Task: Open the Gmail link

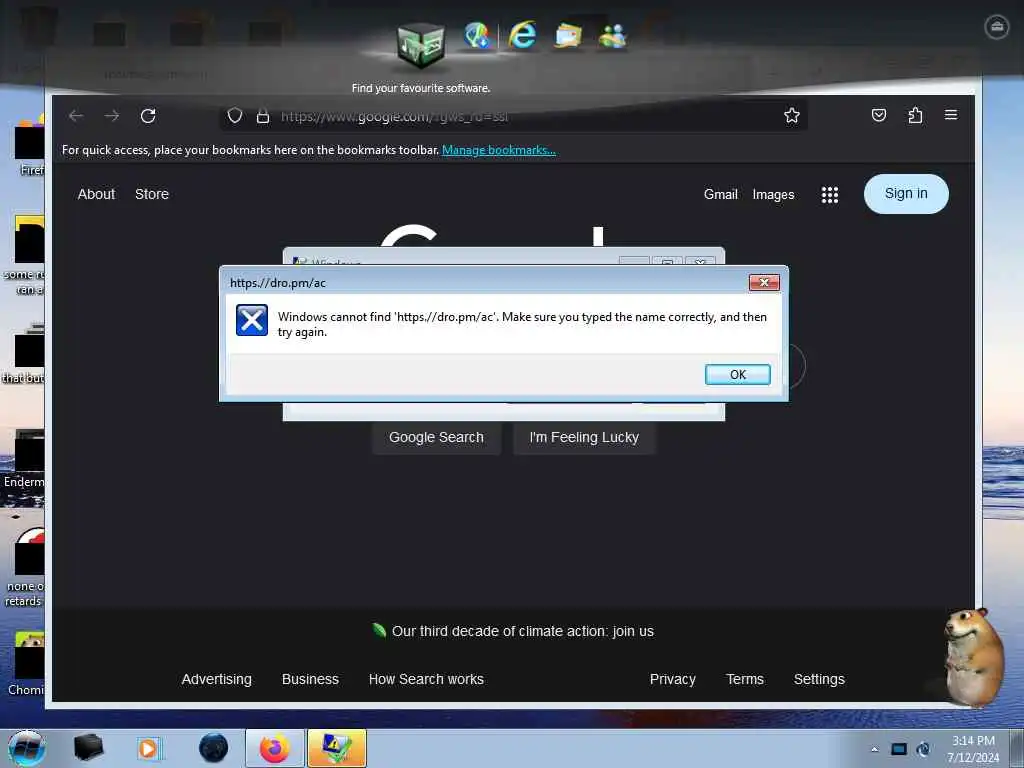Action: [x=721, y=194]
